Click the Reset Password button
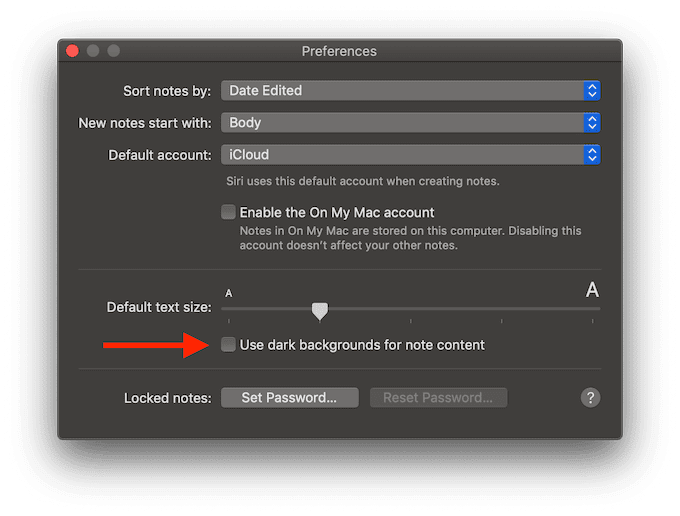Screen dimensions: 680x516 (x=438, y=398)
